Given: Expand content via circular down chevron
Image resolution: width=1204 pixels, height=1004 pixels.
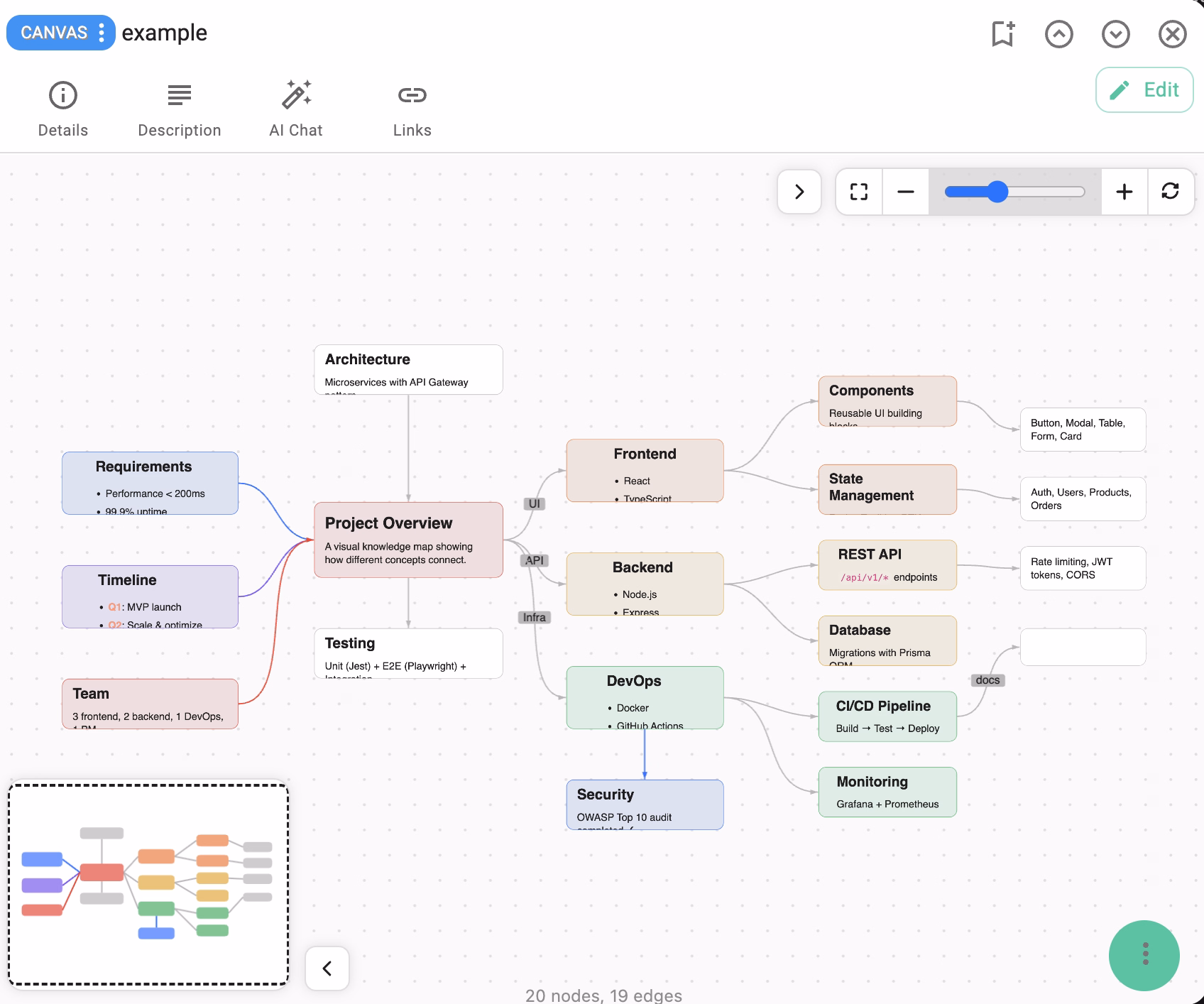Looking at the screenshot, I should pyautogui.click(x=1115, y=33).
